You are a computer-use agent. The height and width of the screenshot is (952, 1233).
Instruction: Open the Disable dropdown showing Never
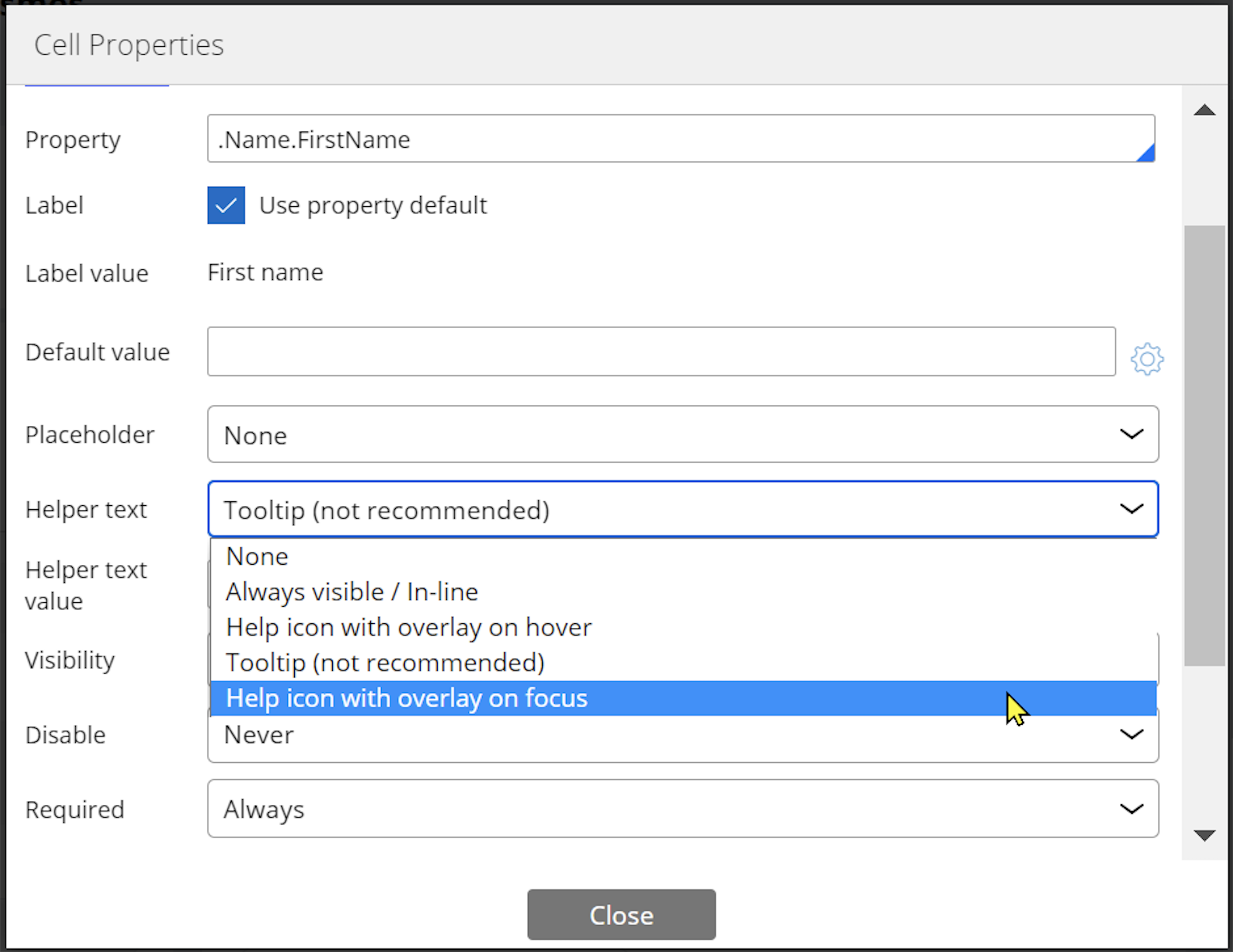(683, 735)
